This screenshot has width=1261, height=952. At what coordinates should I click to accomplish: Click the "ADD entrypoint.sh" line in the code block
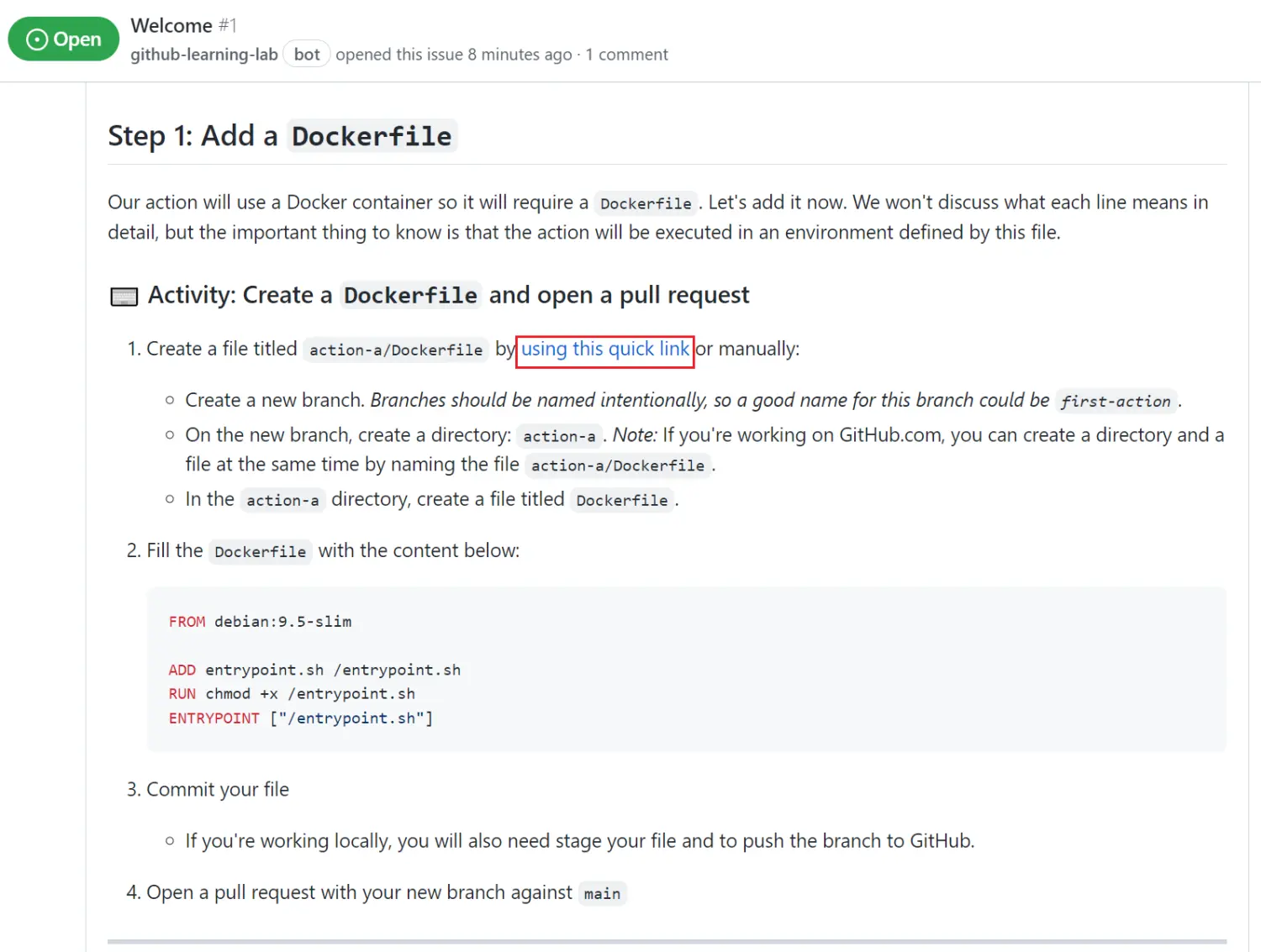point(314,670)
